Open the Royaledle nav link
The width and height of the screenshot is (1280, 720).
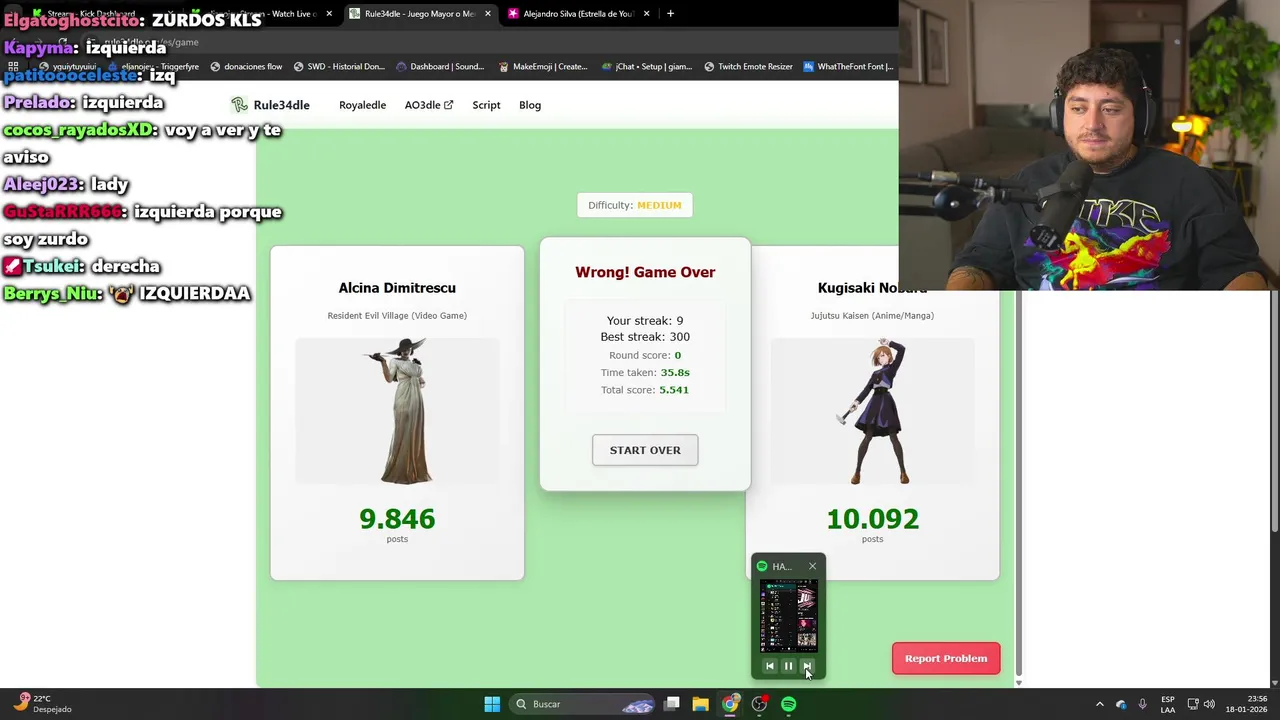tap(362, 105)
